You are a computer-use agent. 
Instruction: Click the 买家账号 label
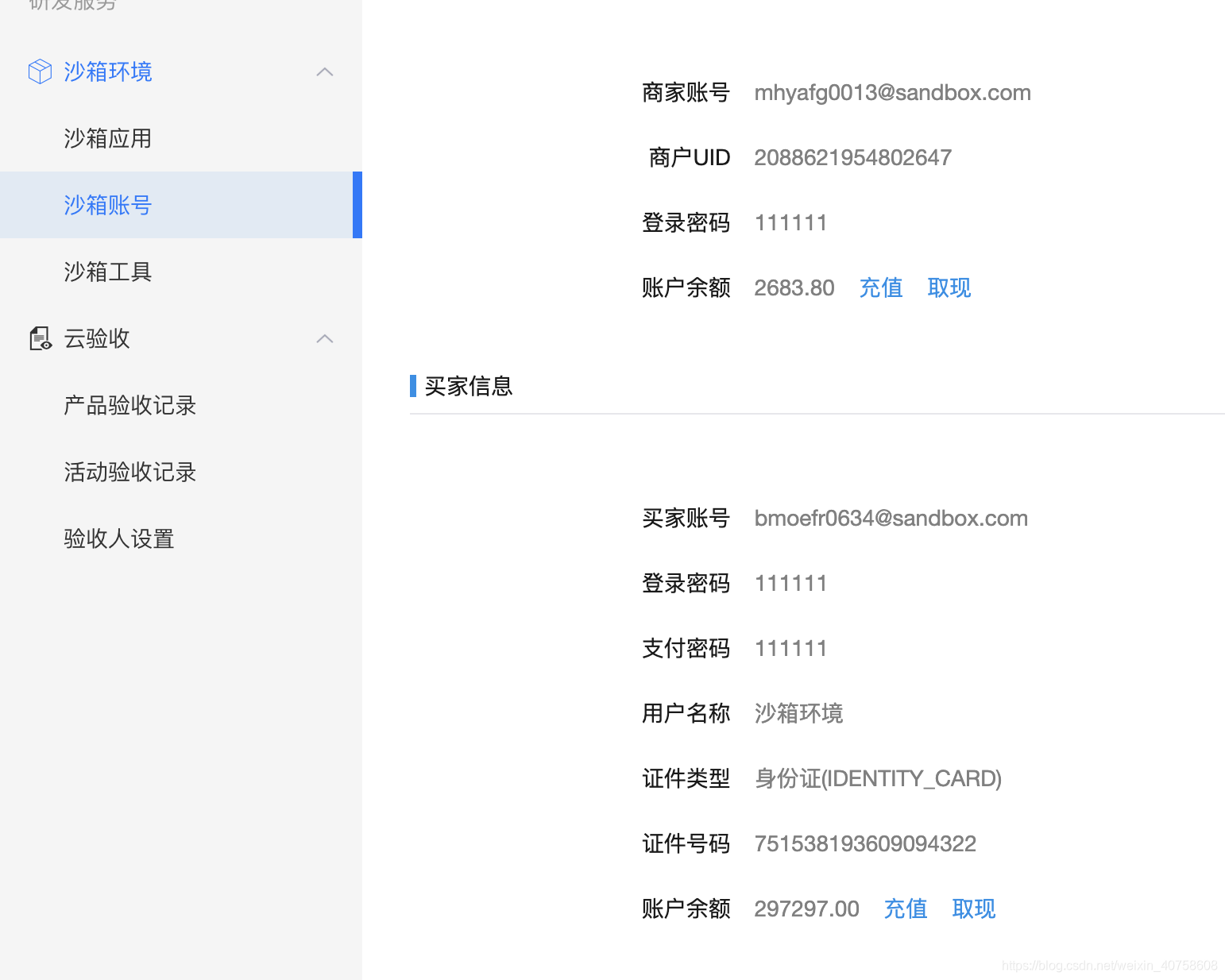coord(686,519)
